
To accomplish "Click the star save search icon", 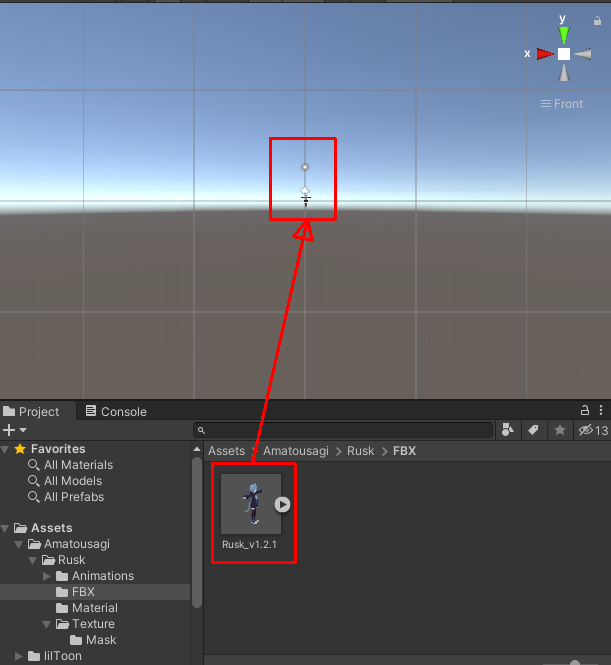I will click(560, 430).
